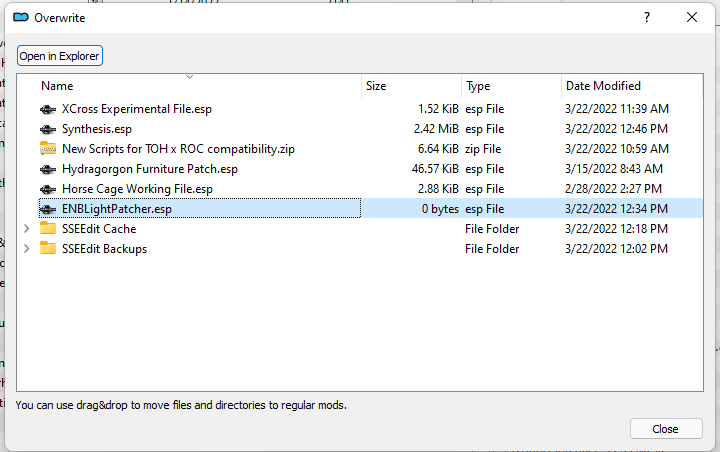Screen dimensions: 720x452
Task: Click the 3/22/2022 12:46 PM date cell
Action: pos(616,129)
